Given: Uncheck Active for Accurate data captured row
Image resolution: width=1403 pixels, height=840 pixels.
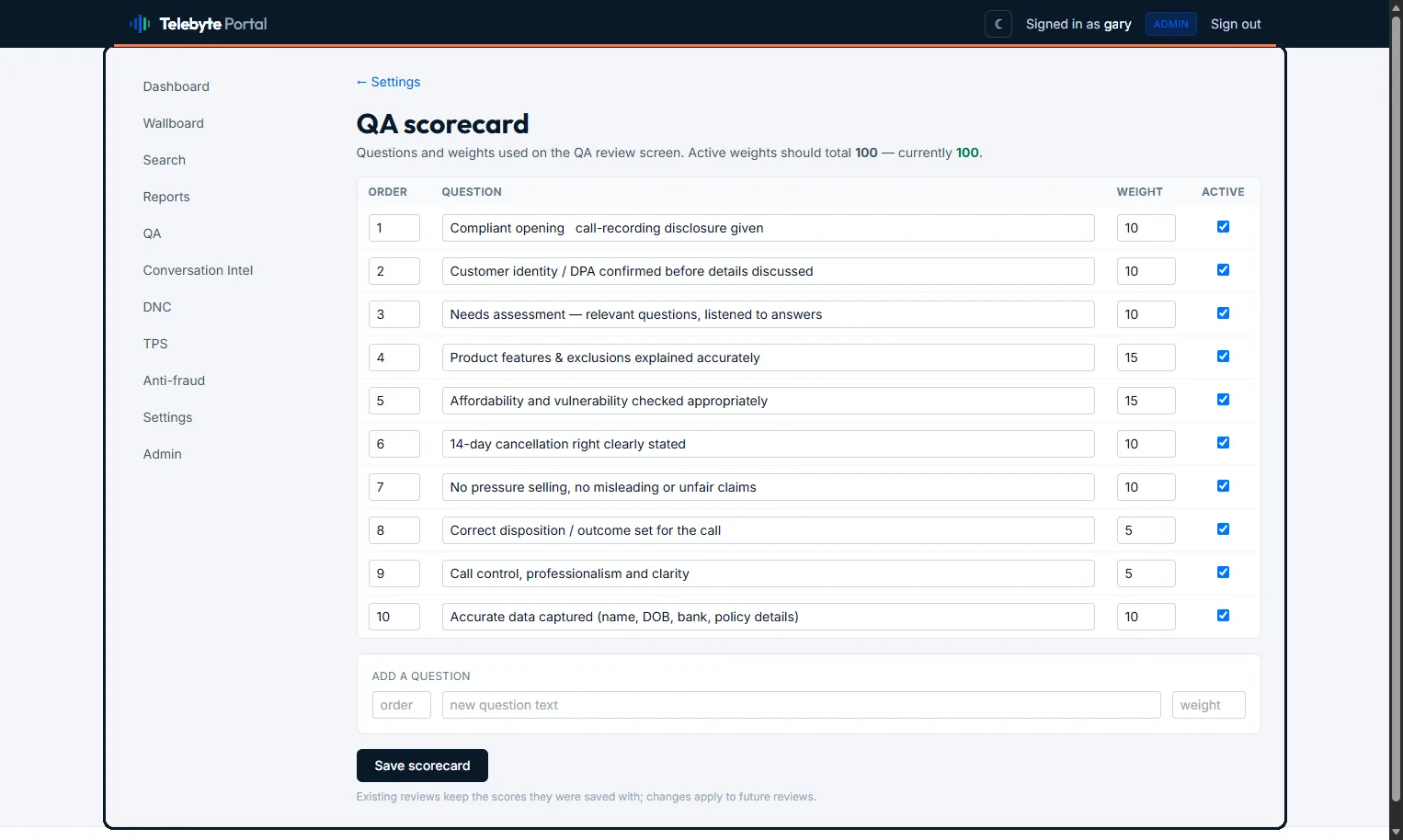Looking at the screenshot, I should tap(1223, 616).
